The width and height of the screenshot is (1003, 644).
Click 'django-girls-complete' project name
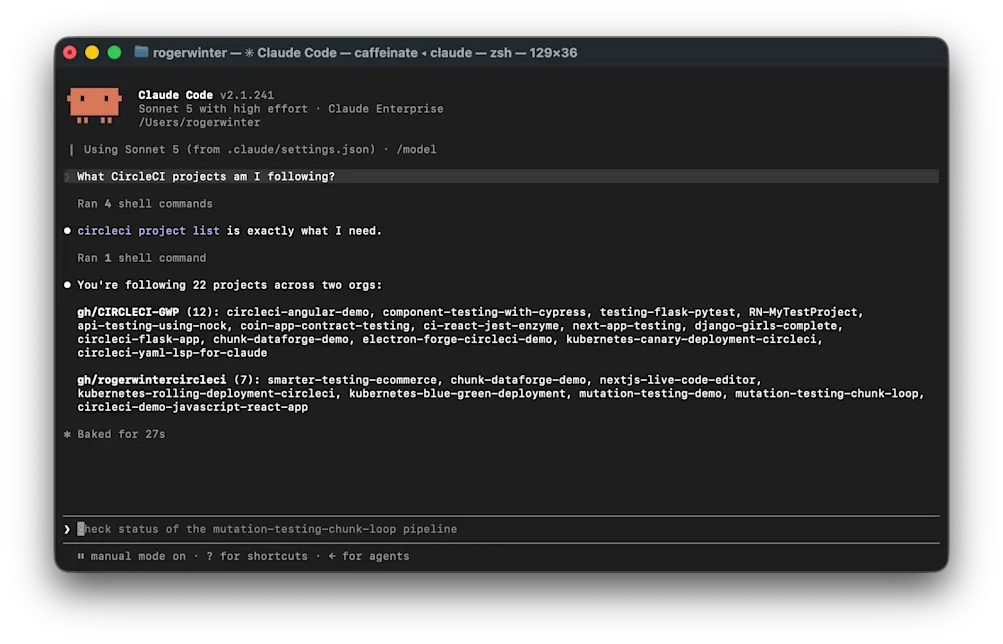click(x=766, y=326)
